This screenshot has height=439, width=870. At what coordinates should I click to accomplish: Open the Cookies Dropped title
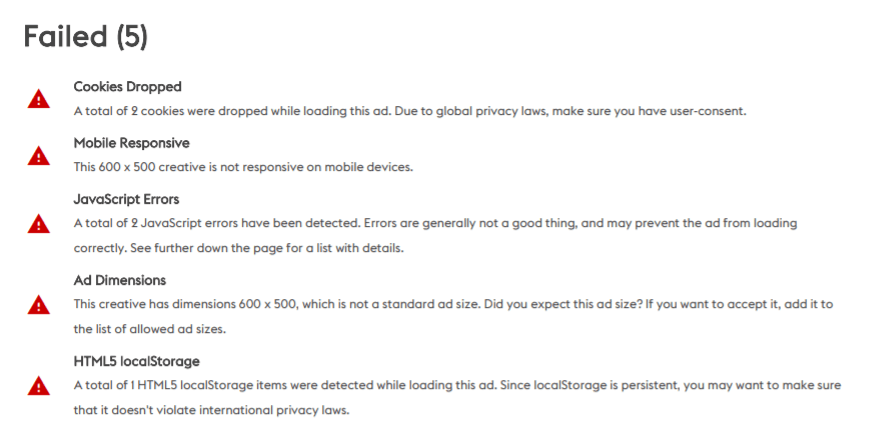point(128,87)
